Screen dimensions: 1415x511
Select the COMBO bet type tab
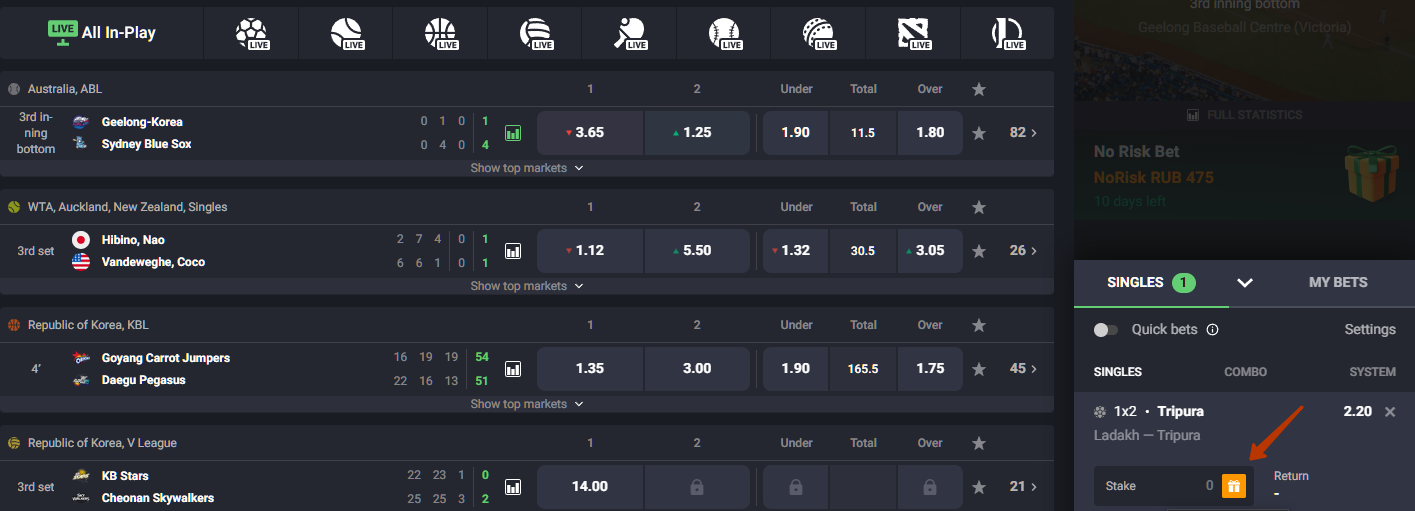[x=1245, y=372]
